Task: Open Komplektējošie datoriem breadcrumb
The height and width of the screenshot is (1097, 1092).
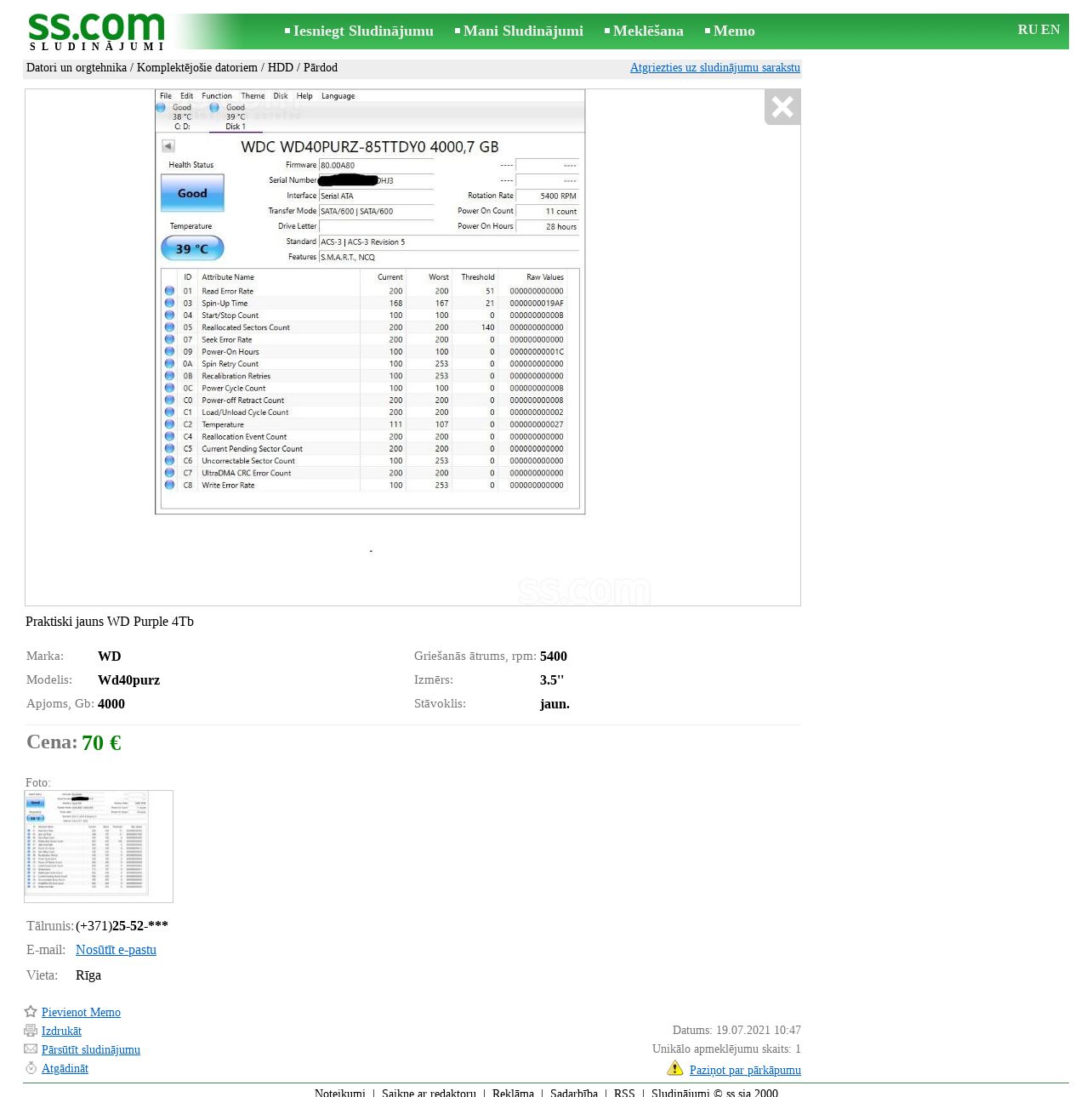Action: (x=197, y=67)
